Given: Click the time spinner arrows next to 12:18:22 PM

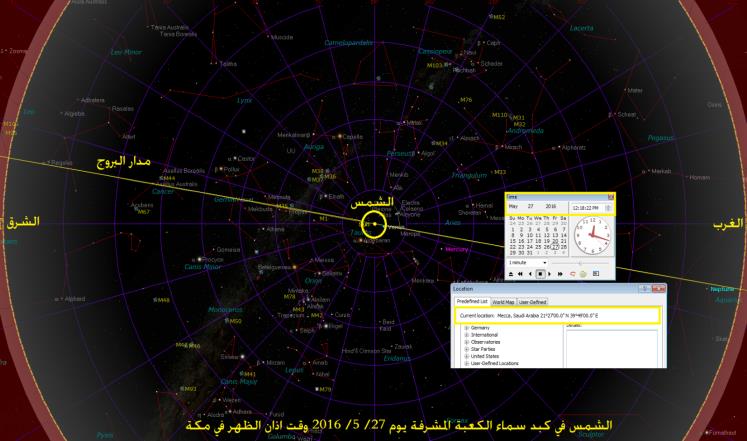Looking at the screenshot, I should coord(608,208).
